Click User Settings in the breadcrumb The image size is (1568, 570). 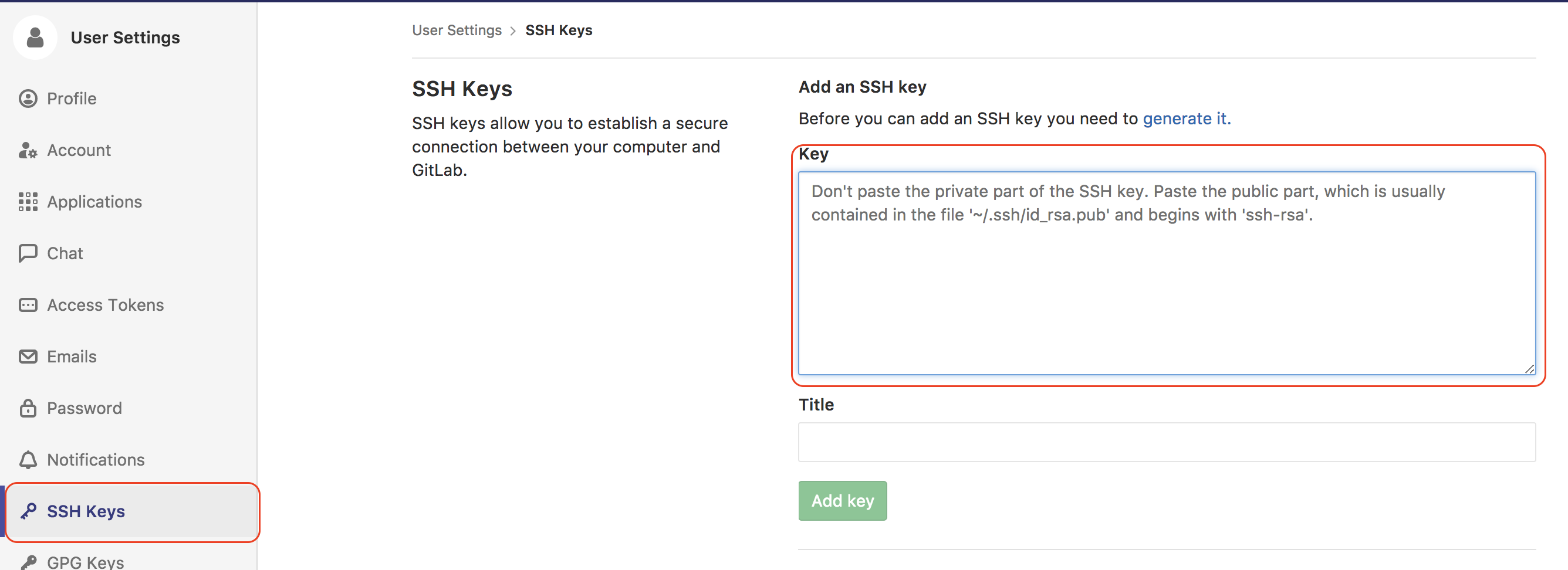(x=457, y=30)
